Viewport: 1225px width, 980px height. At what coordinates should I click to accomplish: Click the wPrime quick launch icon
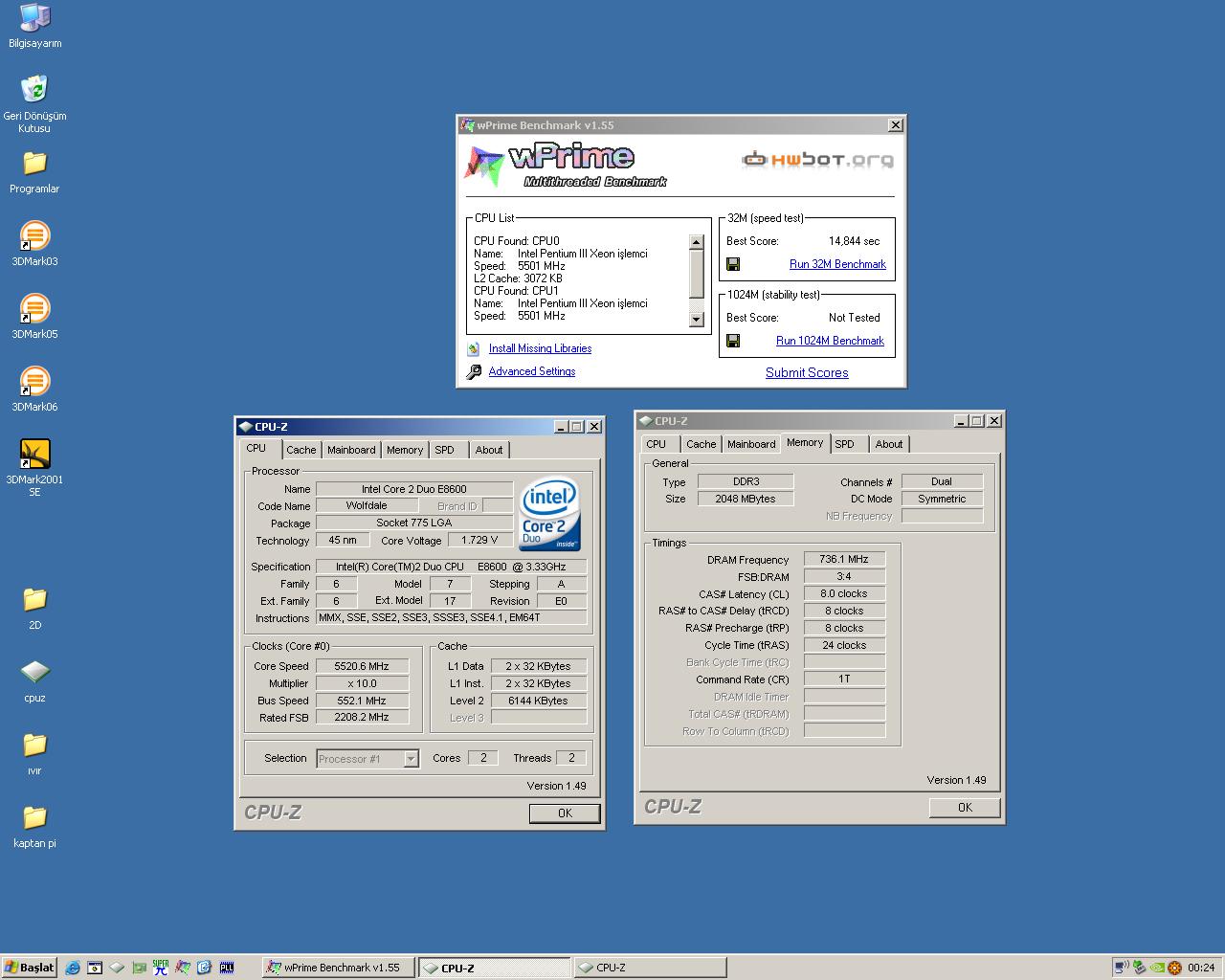pyautogui.click(x=183, y=968)
